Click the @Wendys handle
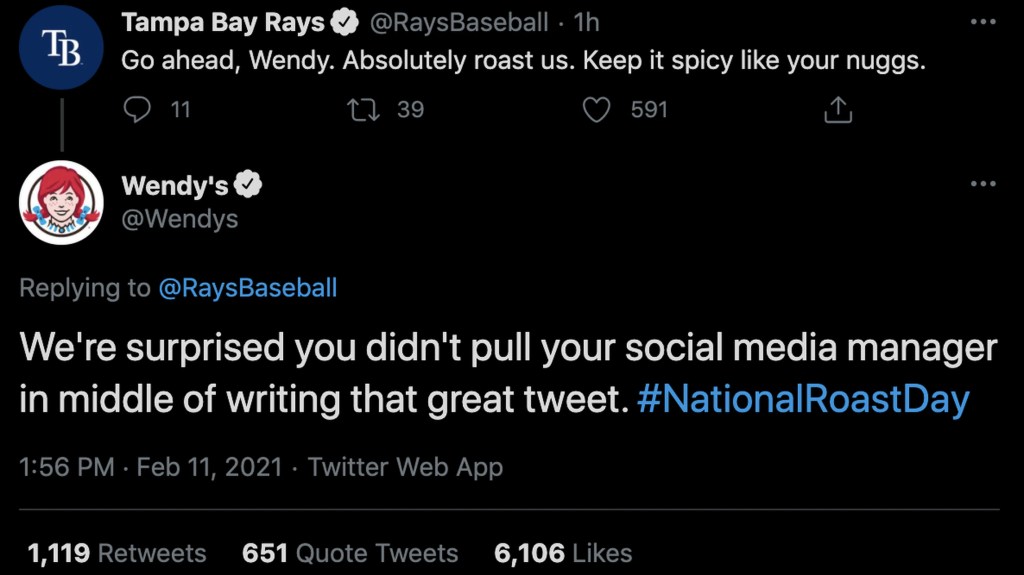 click(x=179, y=218)
